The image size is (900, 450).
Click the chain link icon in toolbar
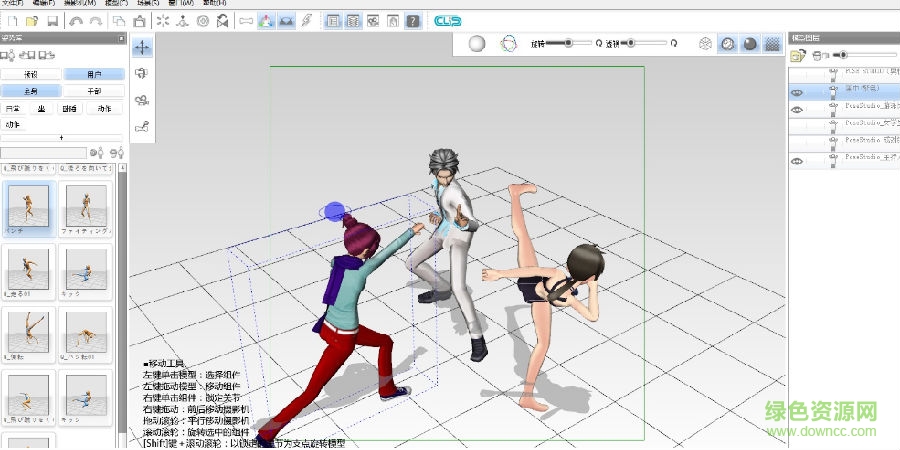[x=307, y=21]
